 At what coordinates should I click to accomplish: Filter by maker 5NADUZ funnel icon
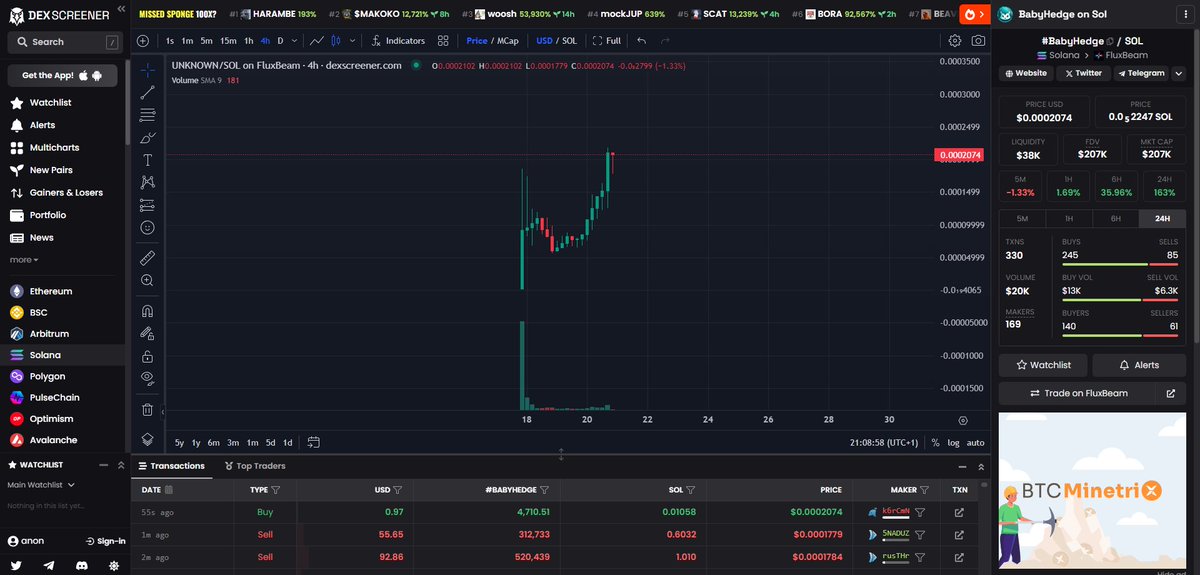pos(920,534)
